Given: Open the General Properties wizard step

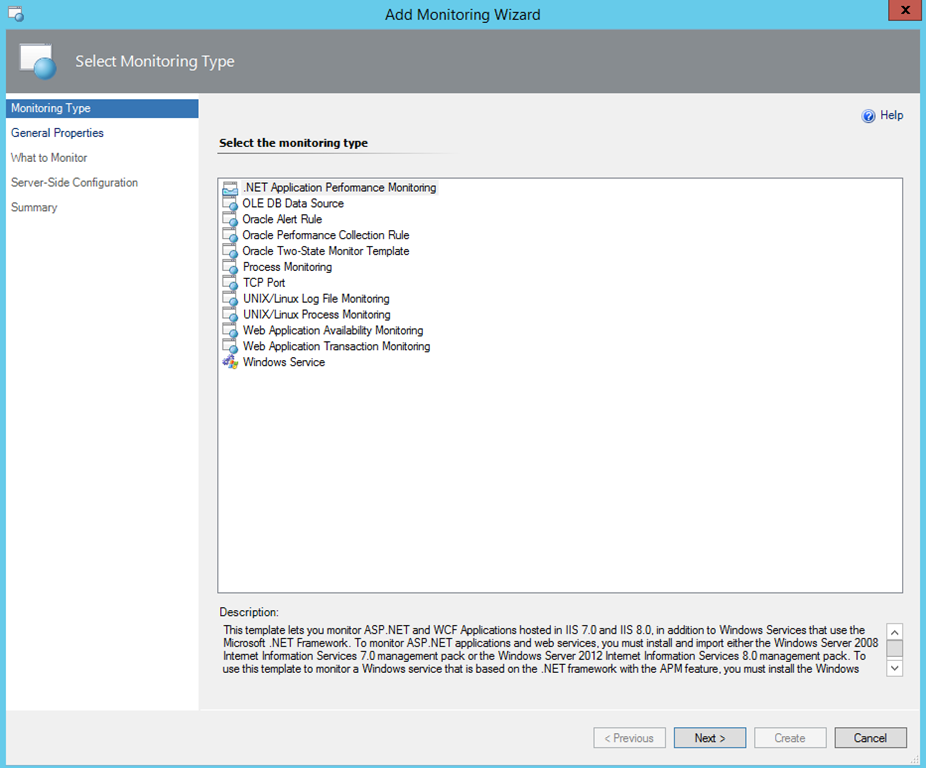Looking at the screenshot, I should tap(57, 133).
